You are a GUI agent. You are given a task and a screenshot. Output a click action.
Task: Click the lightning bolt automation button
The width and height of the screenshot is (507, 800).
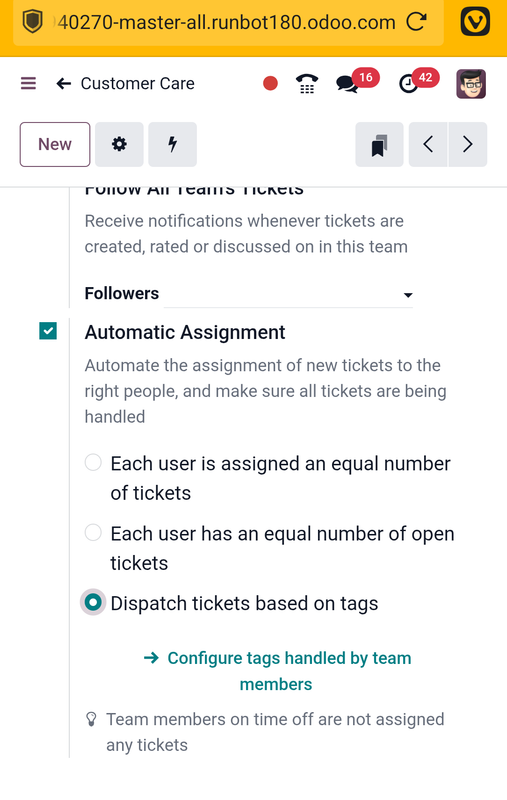pos(172,144)
